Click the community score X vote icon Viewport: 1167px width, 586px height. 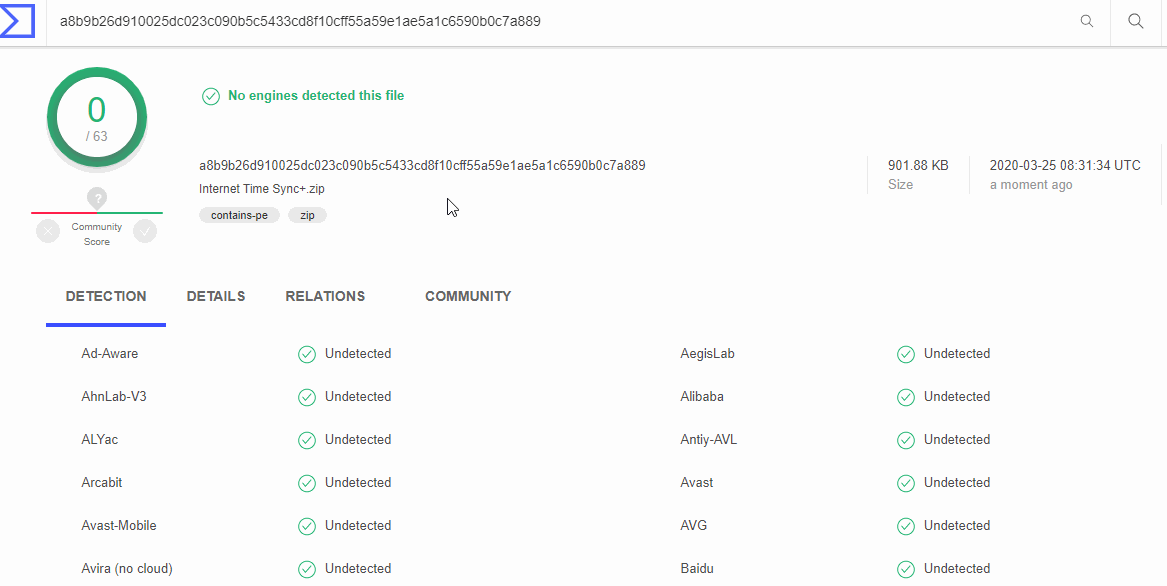(x=48, y=232)
